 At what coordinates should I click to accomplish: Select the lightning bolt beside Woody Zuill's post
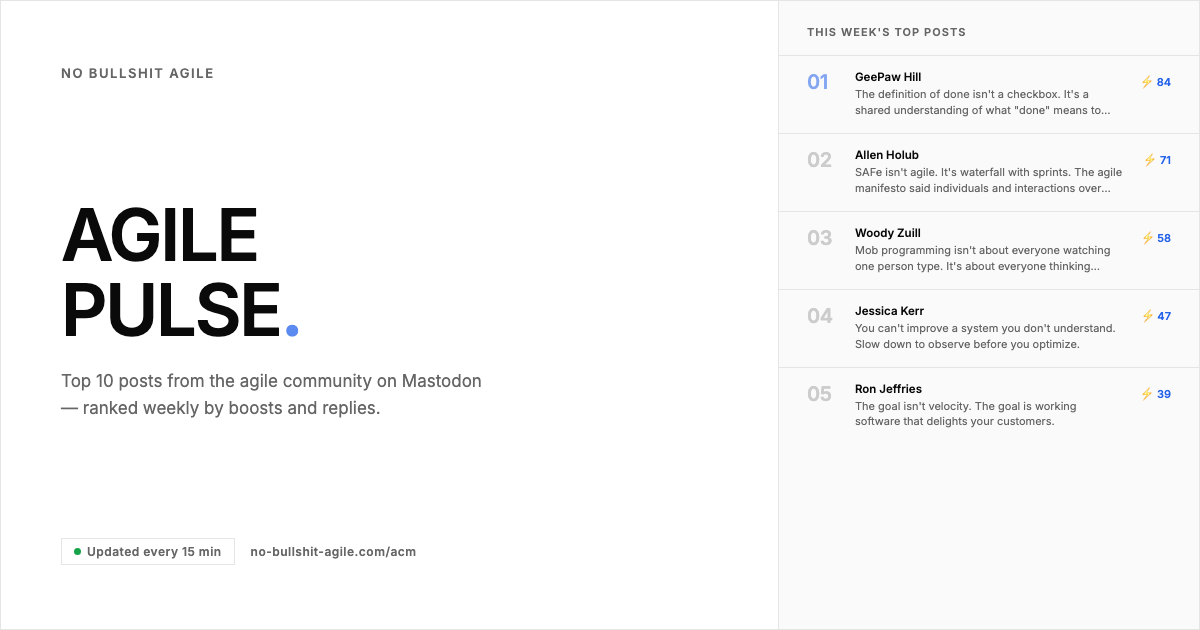pyautogui.click(x=1146, y=238)
